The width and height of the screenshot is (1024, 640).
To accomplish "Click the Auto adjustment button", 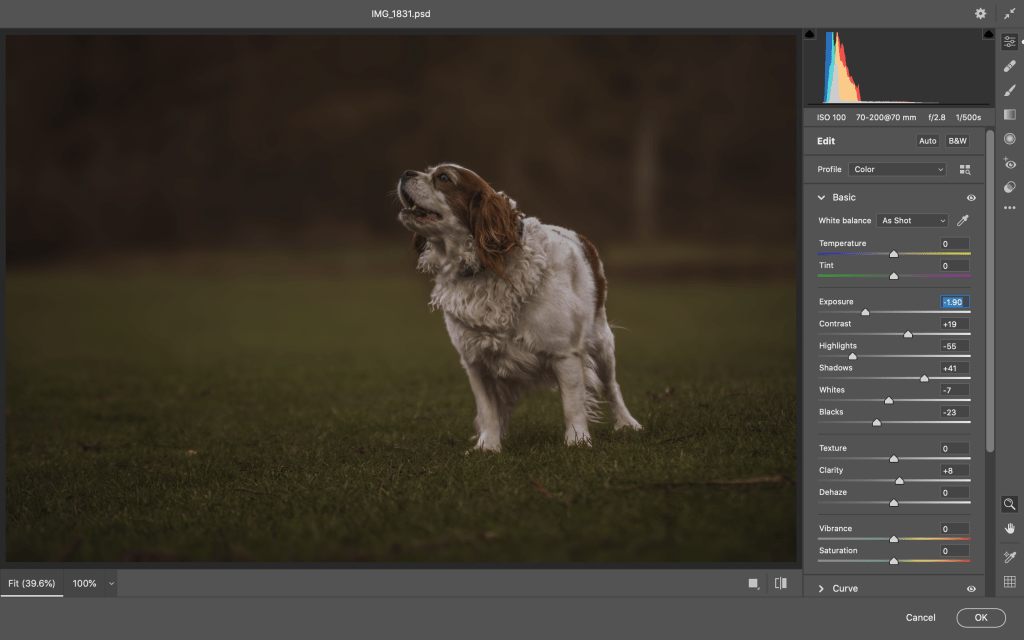I will 927,141.
